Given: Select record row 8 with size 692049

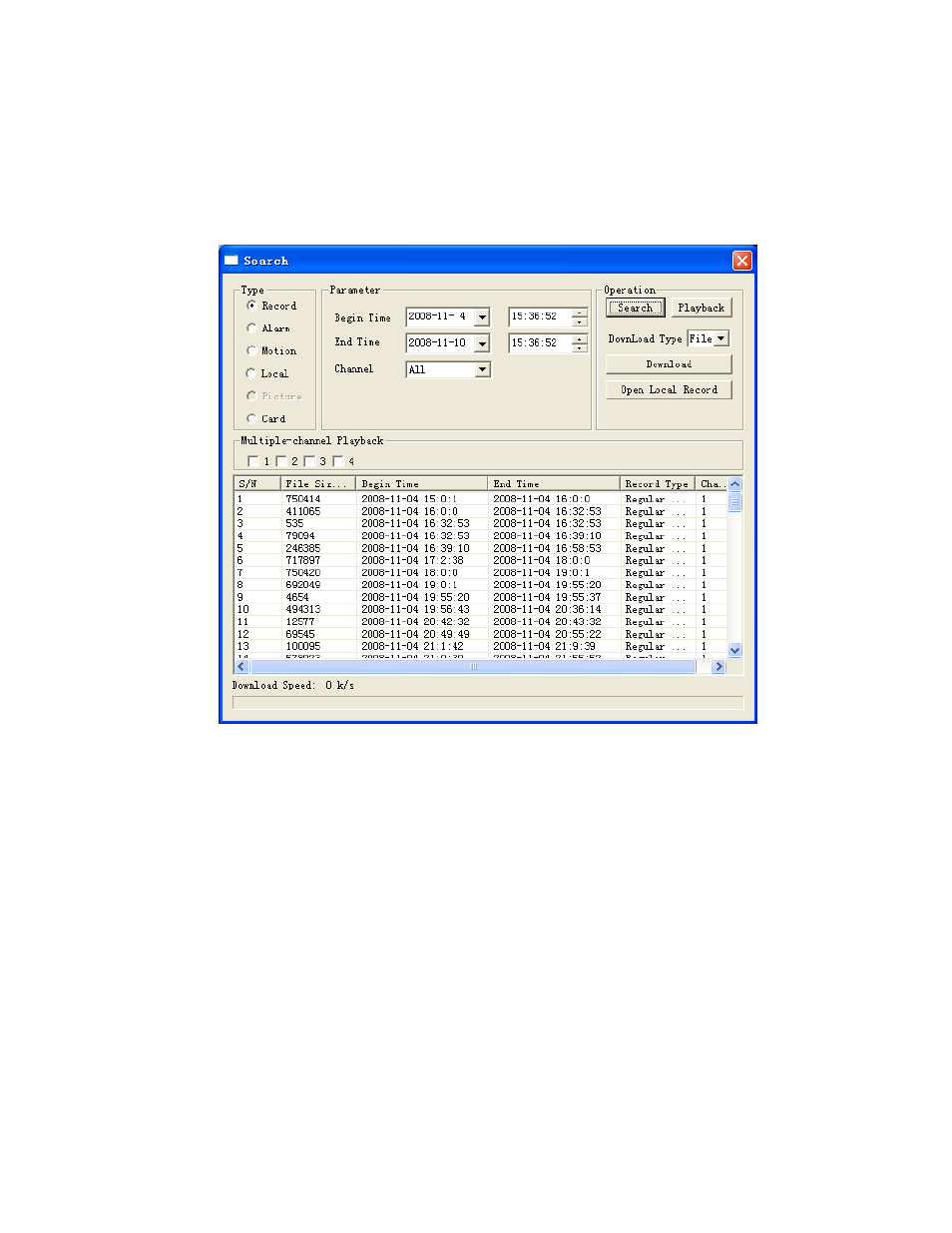Looking at the screenshot, I should click(481, 585).
